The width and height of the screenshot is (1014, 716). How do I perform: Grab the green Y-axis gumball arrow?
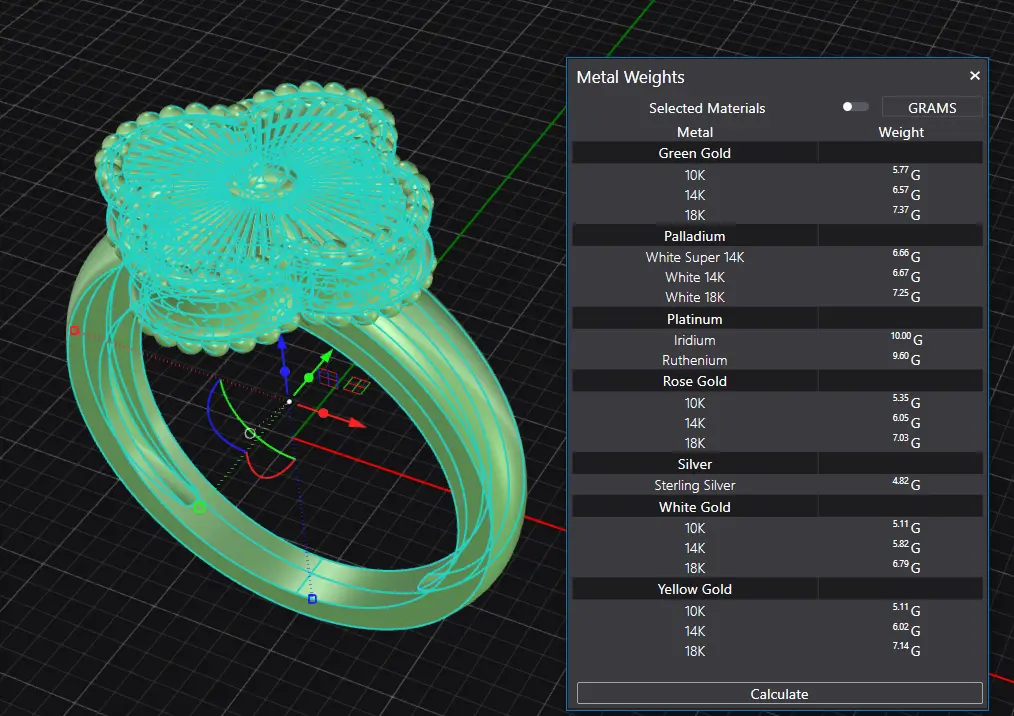pyautogui.click(x=326, y=356)
